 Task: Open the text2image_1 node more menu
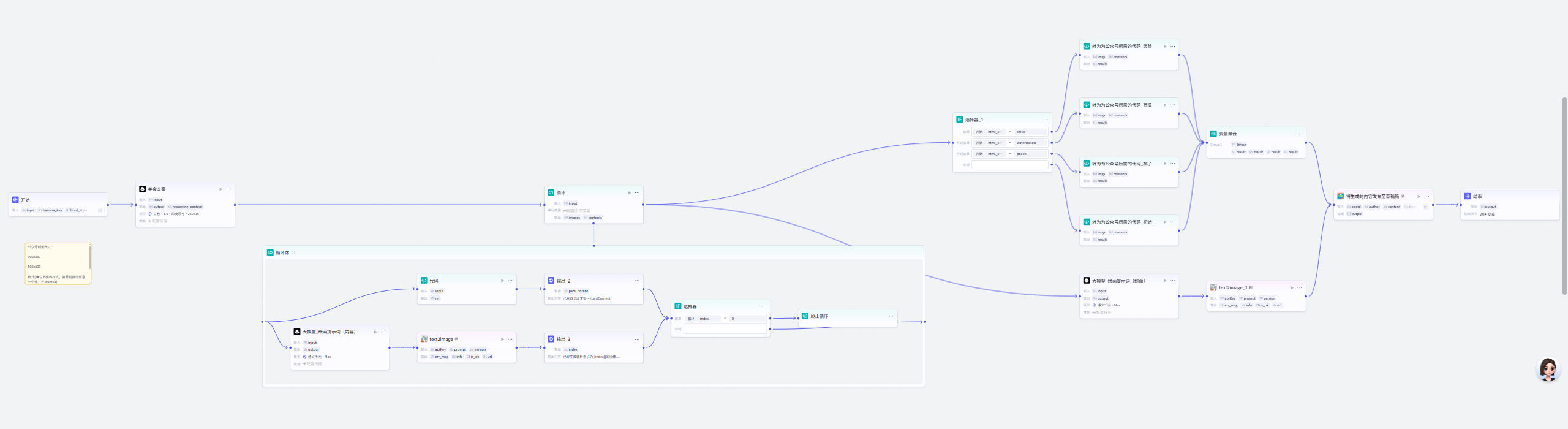(1300, 287)
